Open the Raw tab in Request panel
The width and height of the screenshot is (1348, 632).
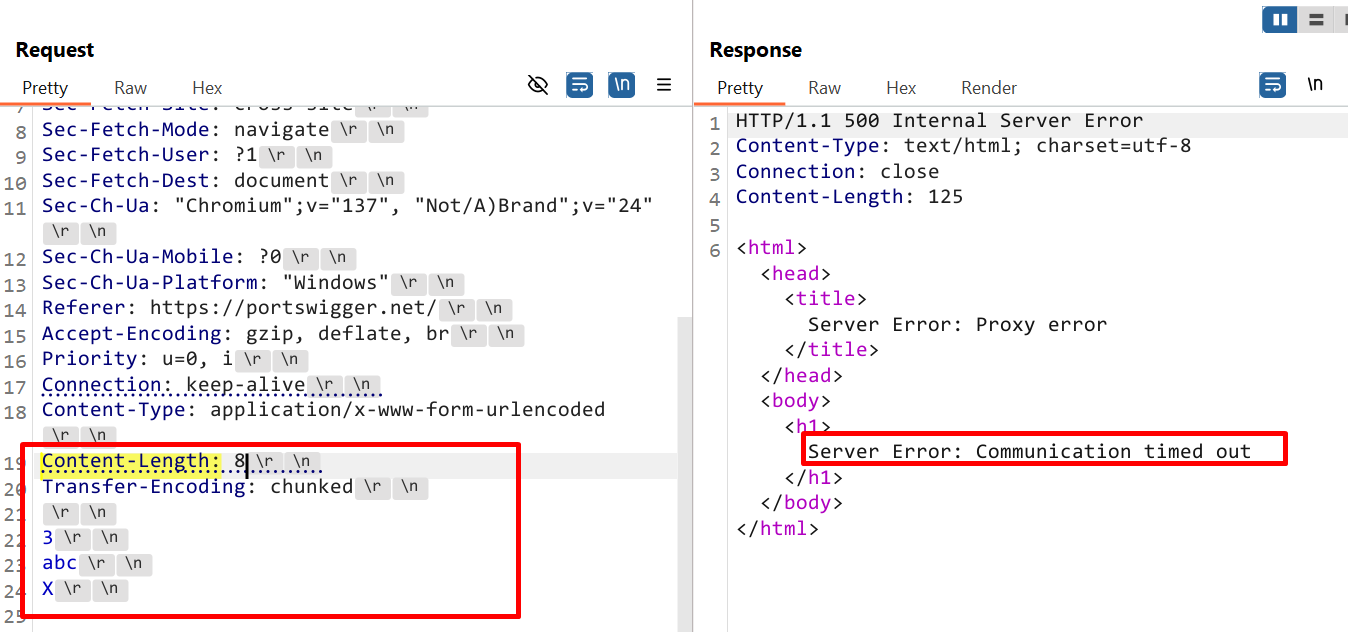point(130,88)
